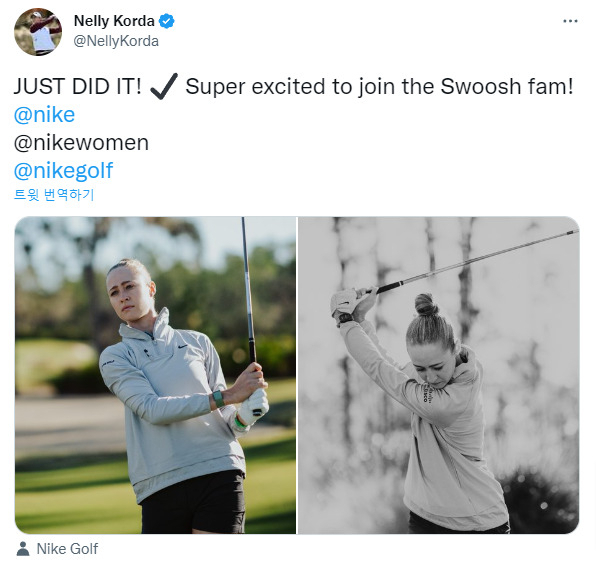Open the black-and-white swing photo
The image size is (596, 569).
439,375
